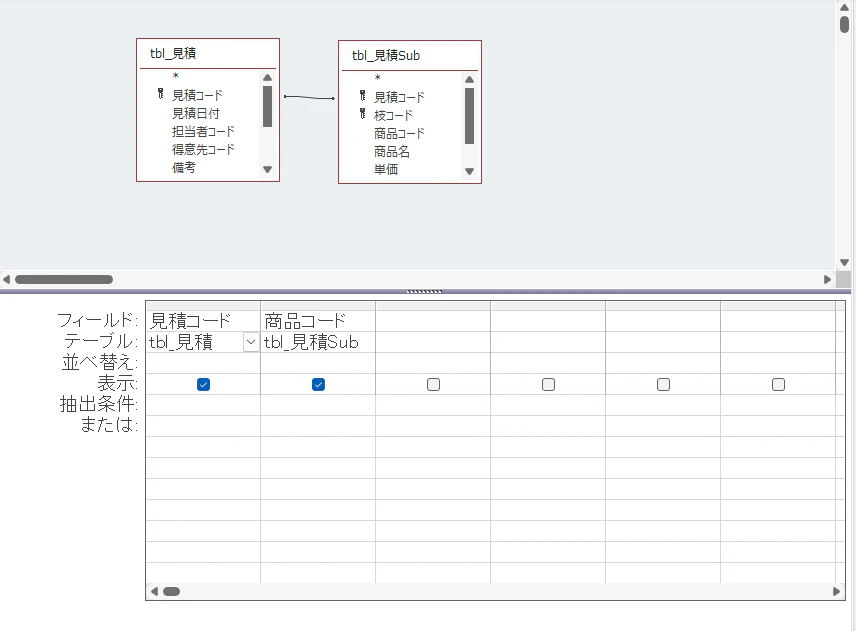Select the 単価 field in tbl_見積Sub
This screenshot has height=631, width=856.
tap(387, 170)
